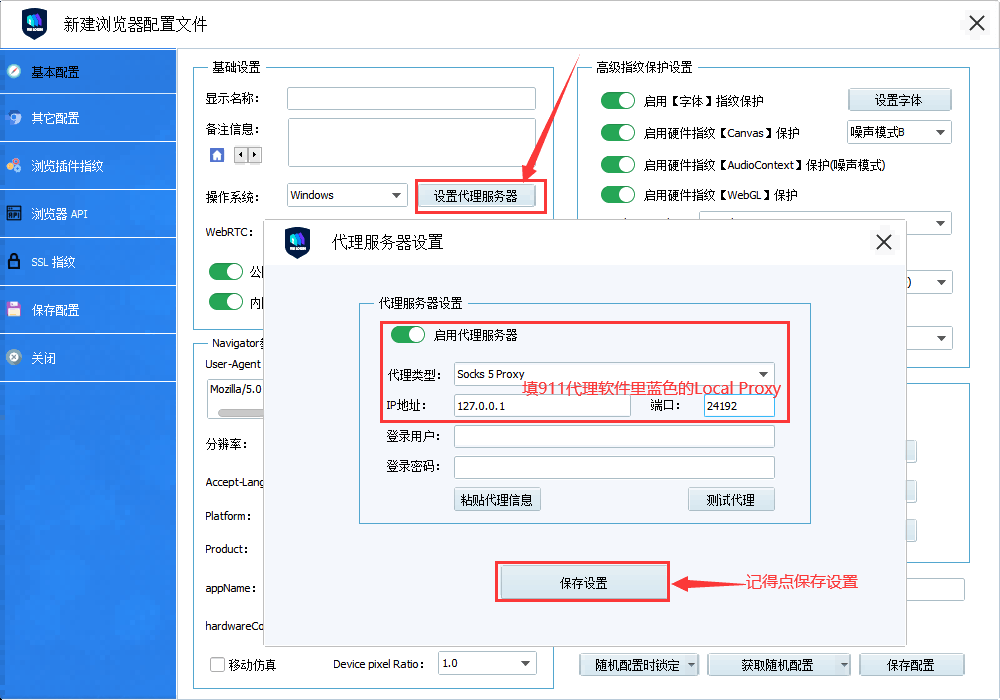Toggle 启用代理服务器 switch

408,335
